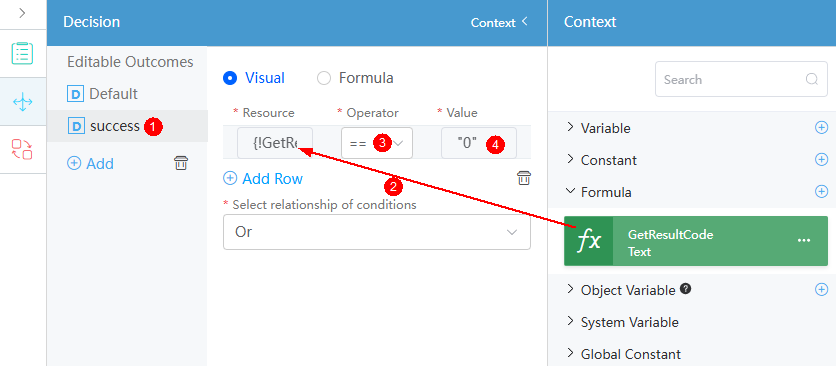This screenshot has height=366, width=836.
Task: Open GetResultCode more options ellipsis
Action: pyautogui.click(x=803, y=241)
